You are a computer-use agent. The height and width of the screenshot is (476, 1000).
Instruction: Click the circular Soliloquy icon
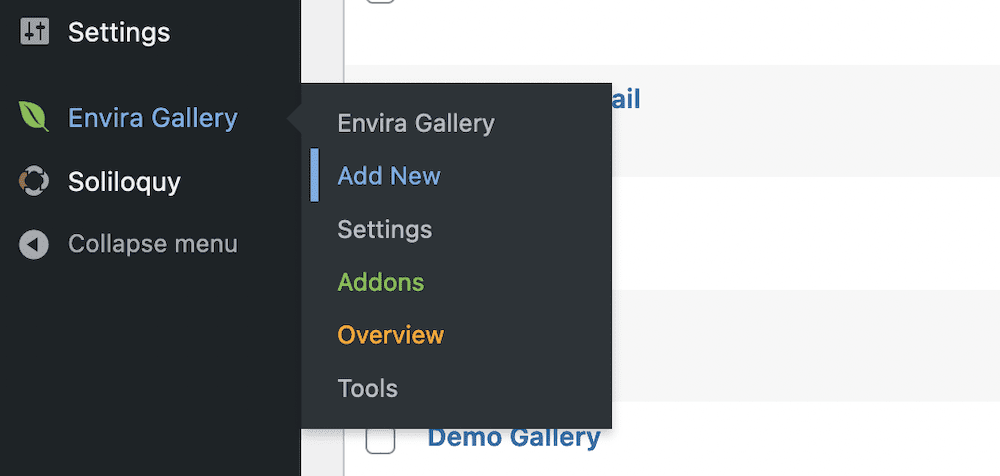pos(34,181)
